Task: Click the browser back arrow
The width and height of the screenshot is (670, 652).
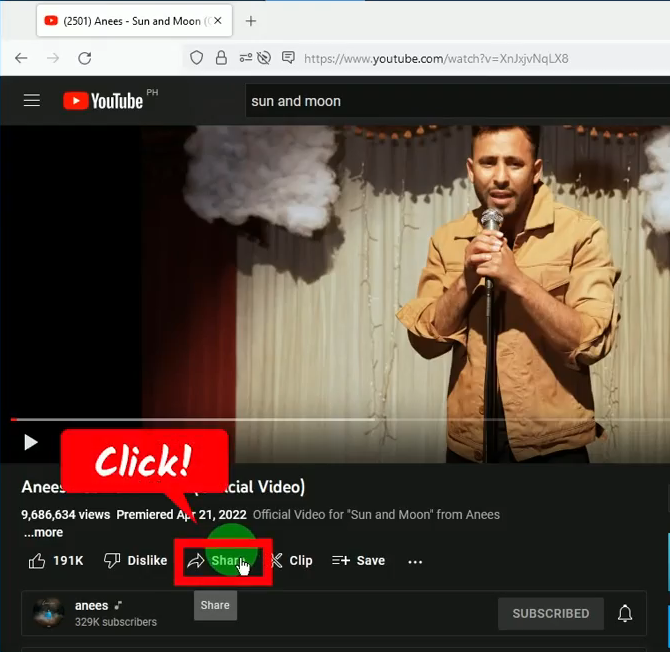Action: tap(21, 58)
